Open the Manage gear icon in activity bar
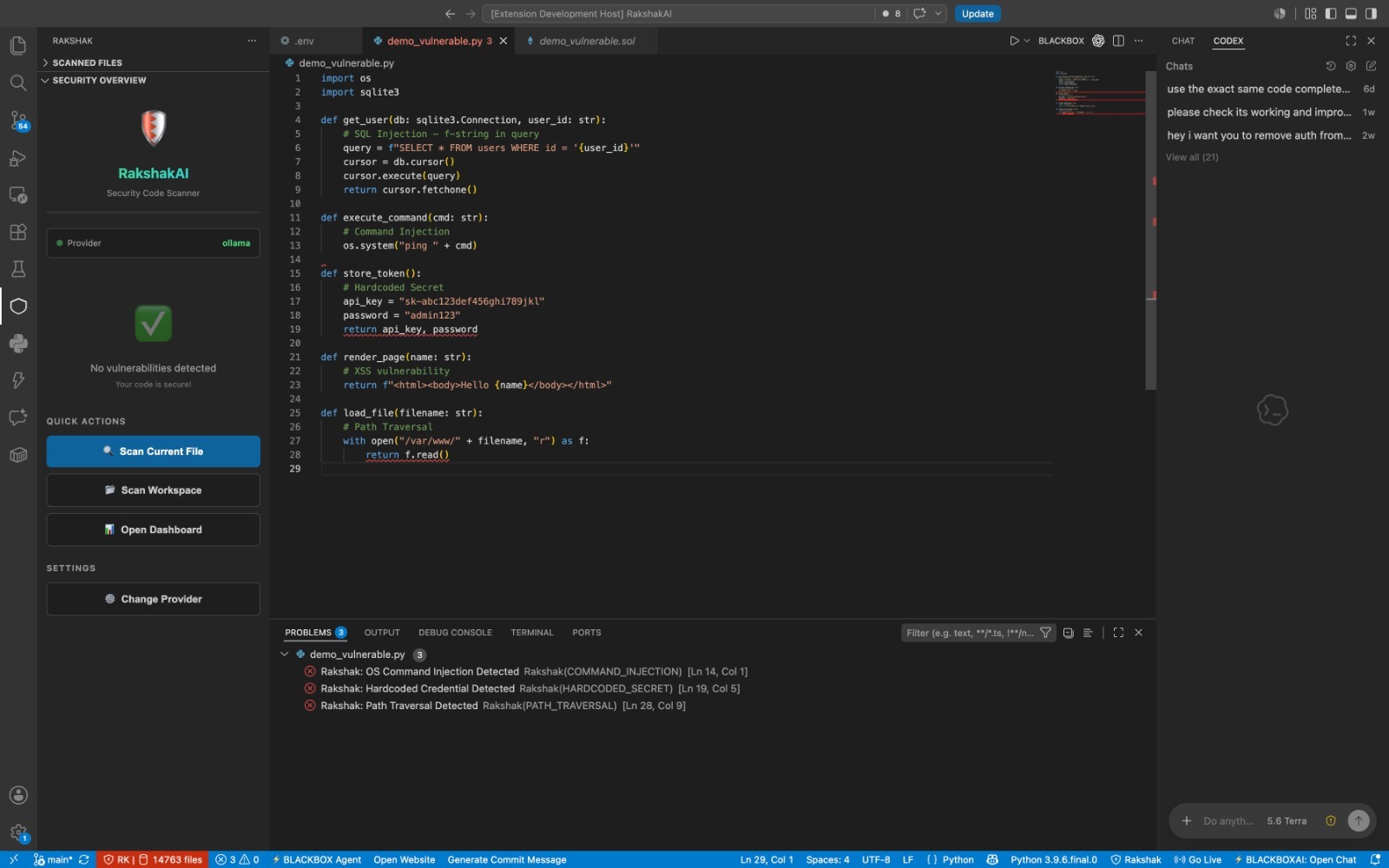This screenshot has height=868, width=1389. click(18, 832)
